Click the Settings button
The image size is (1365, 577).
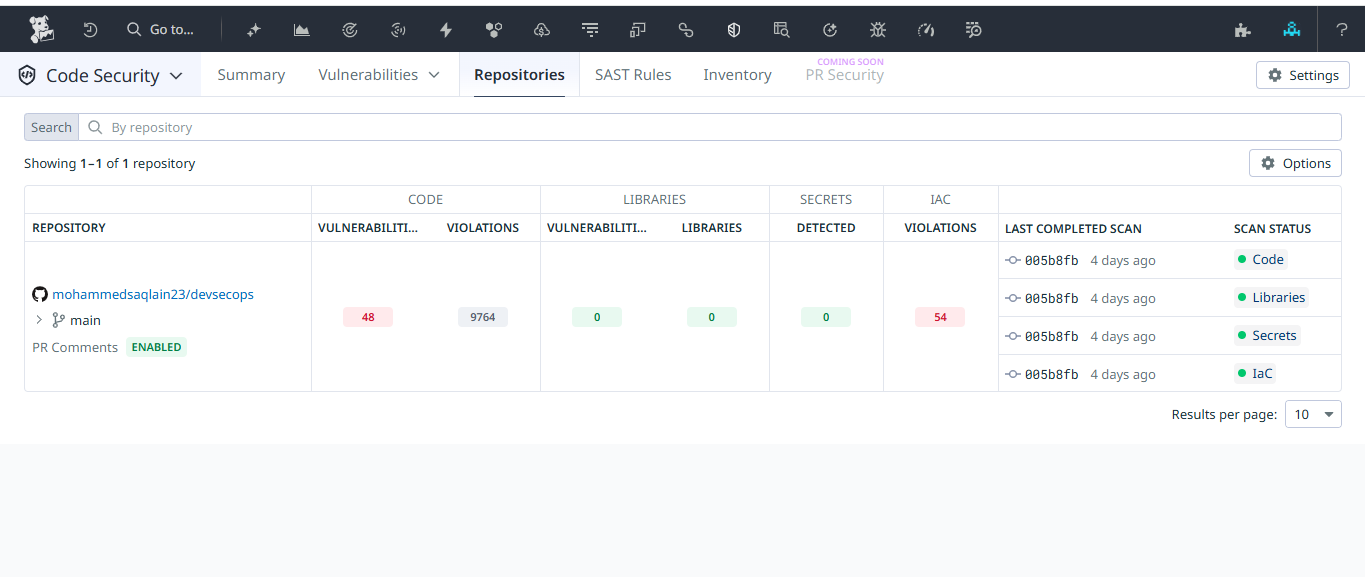pos(1302,75)
